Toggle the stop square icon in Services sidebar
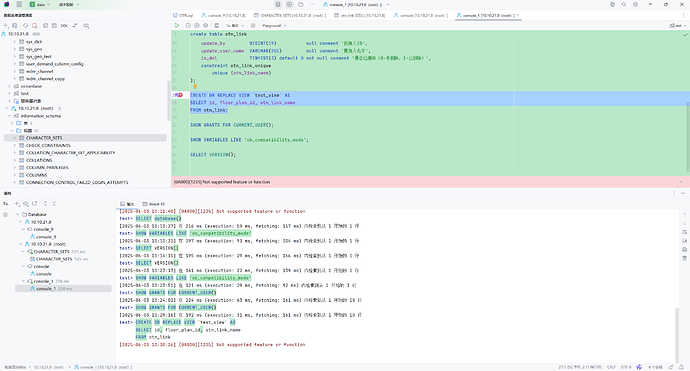This screenshot has width=690, height=371. pyautogui.click(x=5, y=215)
